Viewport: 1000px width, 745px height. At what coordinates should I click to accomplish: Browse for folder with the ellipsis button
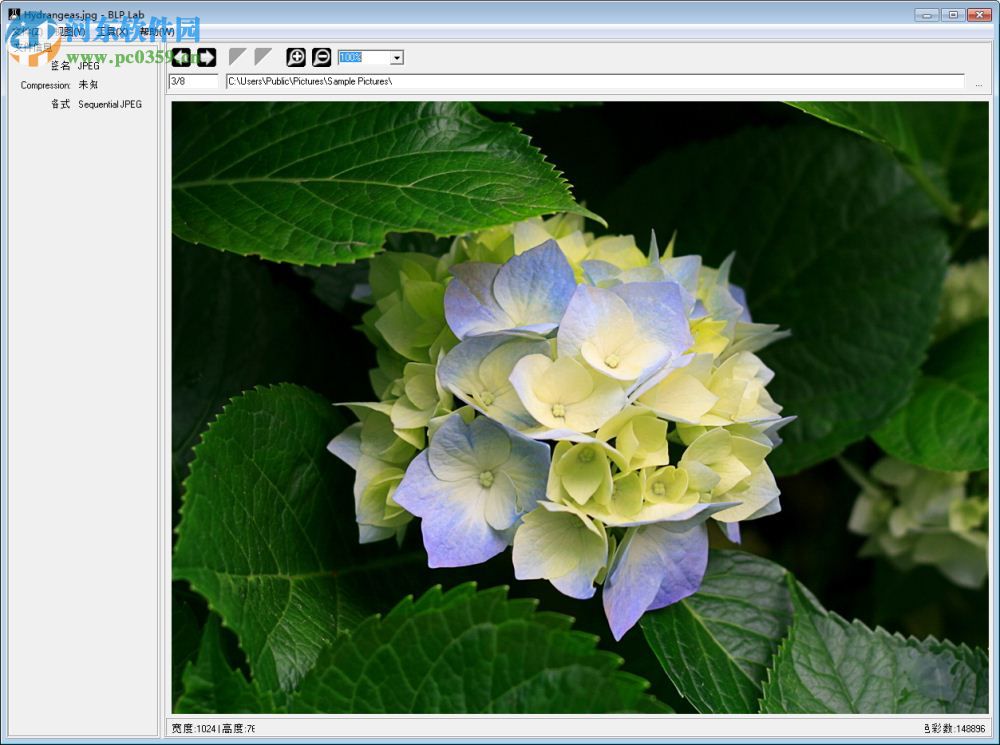click(979, 83)
